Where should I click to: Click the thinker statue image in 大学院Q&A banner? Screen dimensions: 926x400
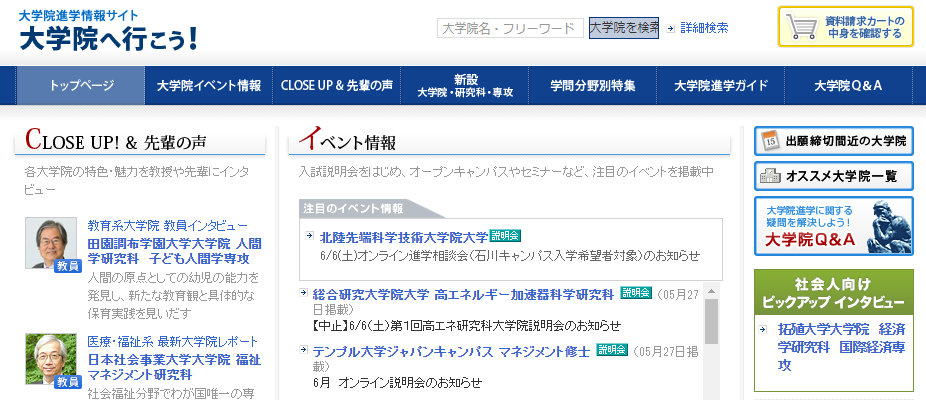pos(888,226)
